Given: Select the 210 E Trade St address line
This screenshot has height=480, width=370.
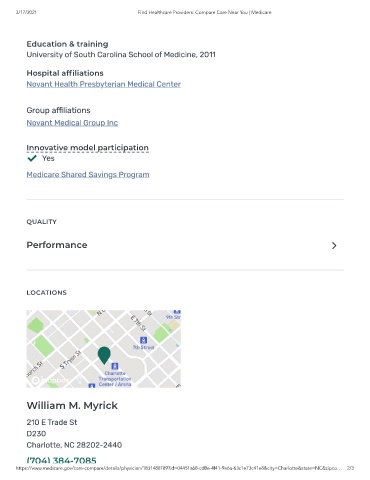Looking at the screenshot, I should [52, 422].
